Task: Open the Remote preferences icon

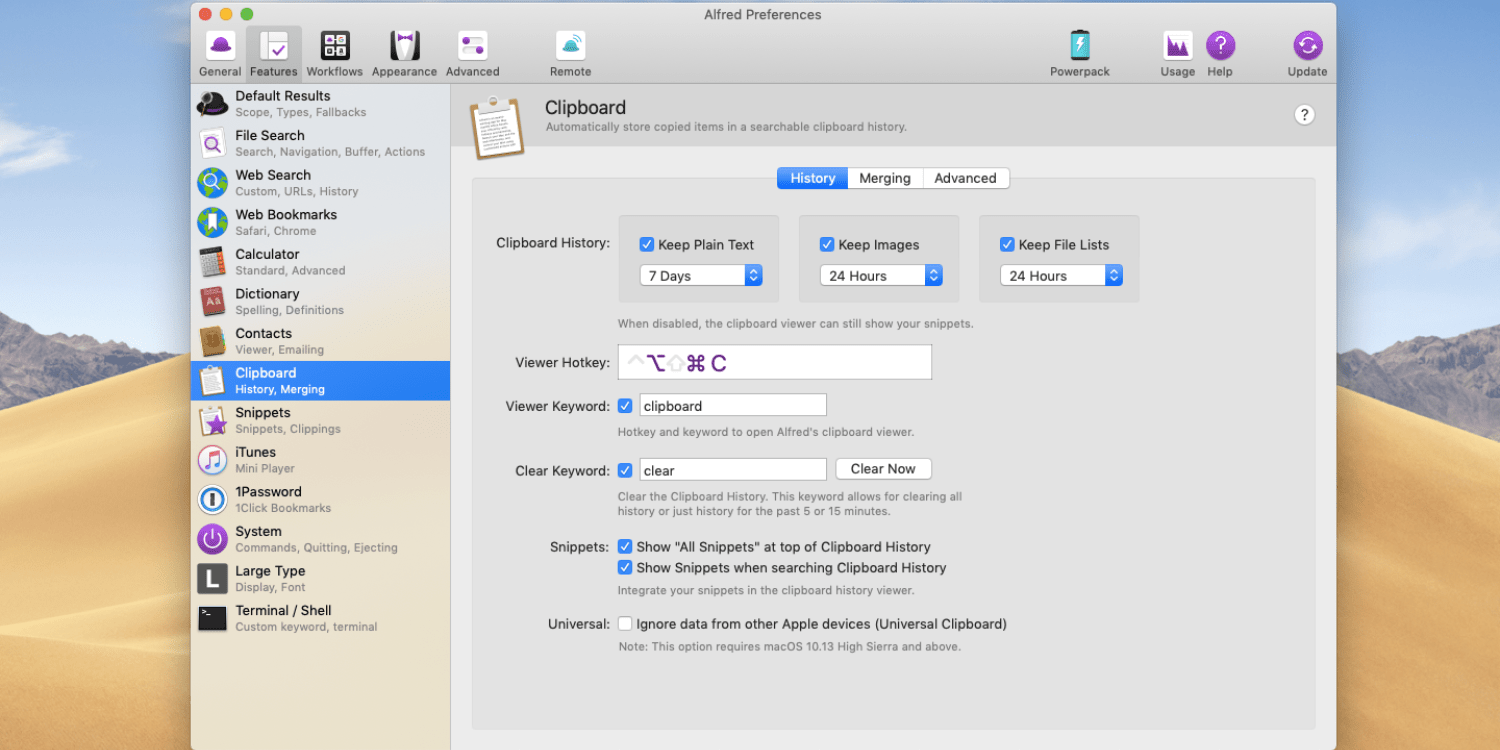Action: click(570, 44)
